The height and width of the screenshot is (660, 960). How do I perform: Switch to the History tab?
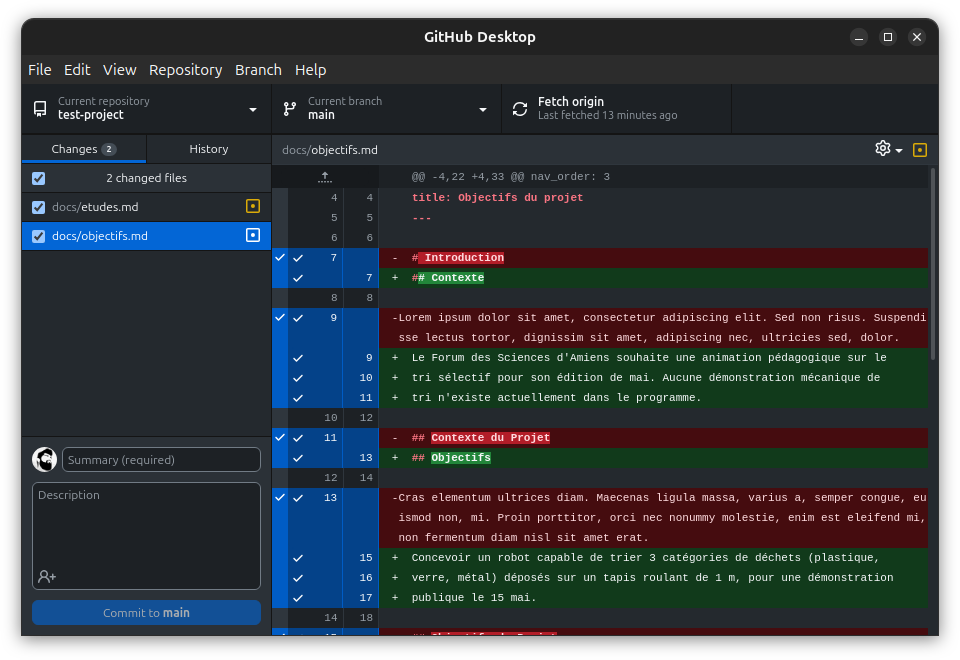click(209, 149)
